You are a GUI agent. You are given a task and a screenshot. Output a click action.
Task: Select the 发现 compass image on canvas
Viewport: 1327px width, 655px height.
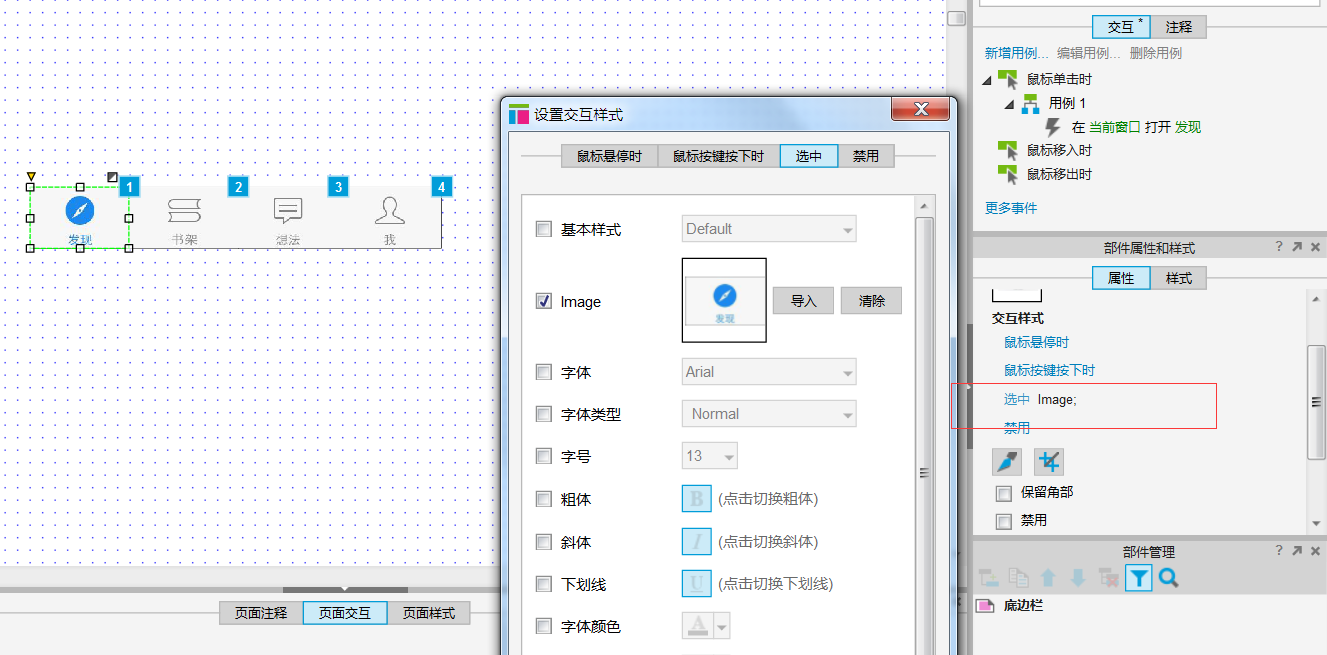80,211
